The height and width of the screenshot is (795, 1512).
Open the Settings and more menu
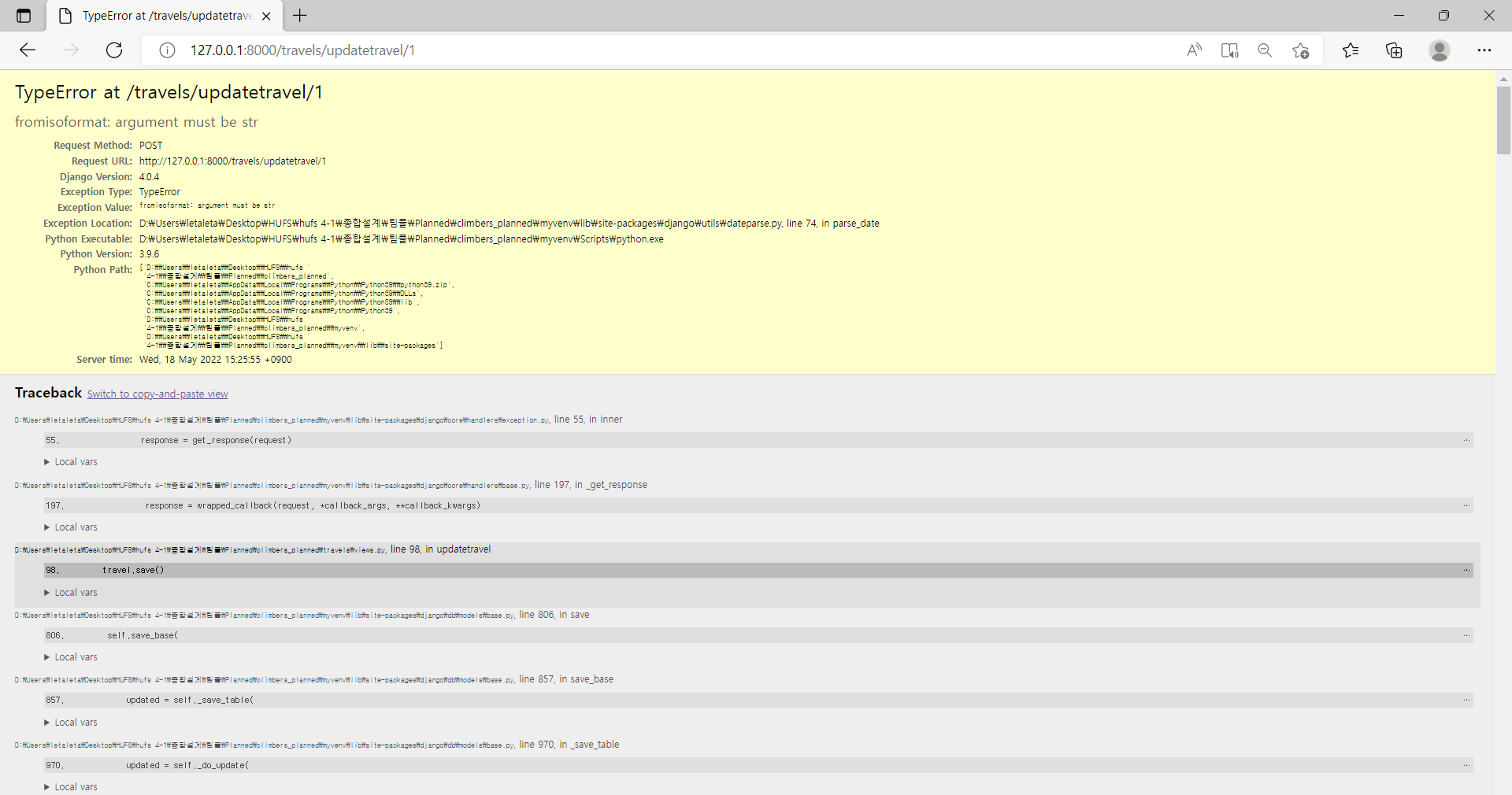tap(1484, 50)
